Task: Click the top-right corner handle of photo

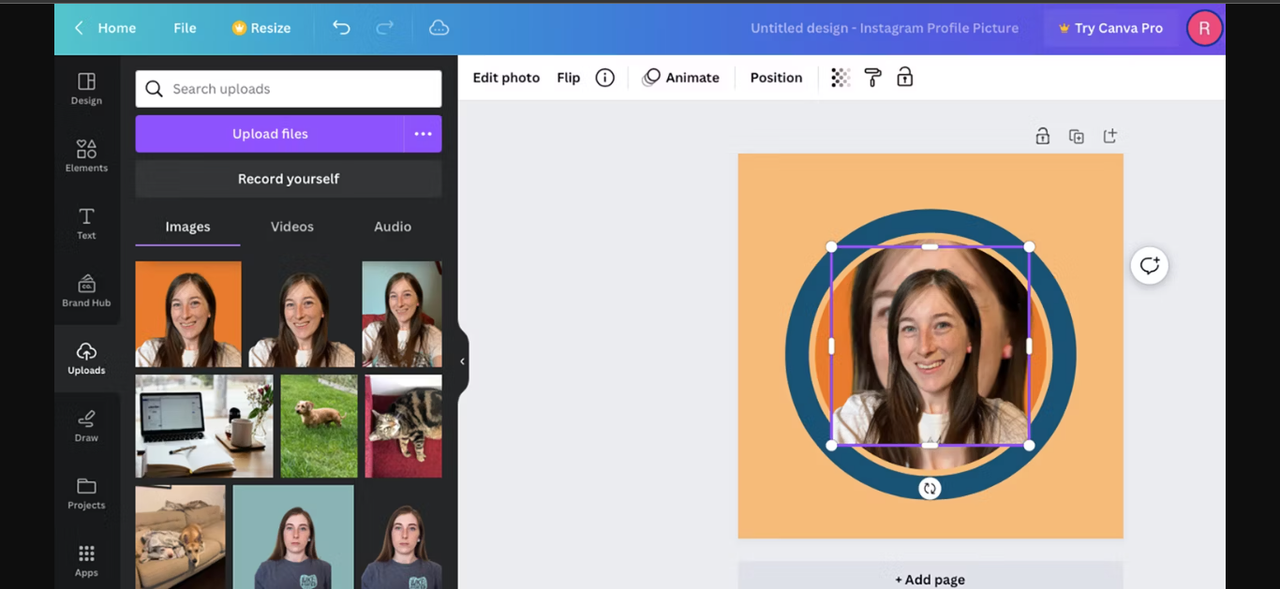Action: click(1029, 247)
